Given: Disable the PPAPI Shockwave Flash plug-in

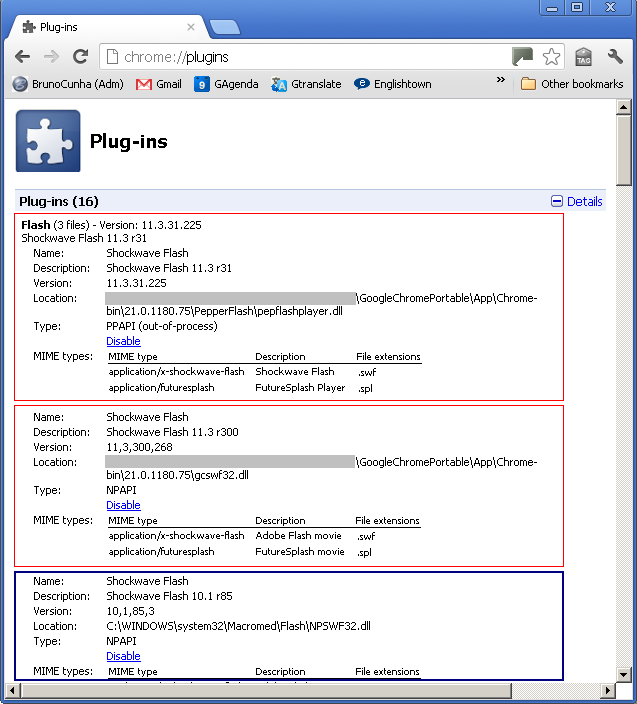Looking at the screenshot, I should click(x=123, y=341).
